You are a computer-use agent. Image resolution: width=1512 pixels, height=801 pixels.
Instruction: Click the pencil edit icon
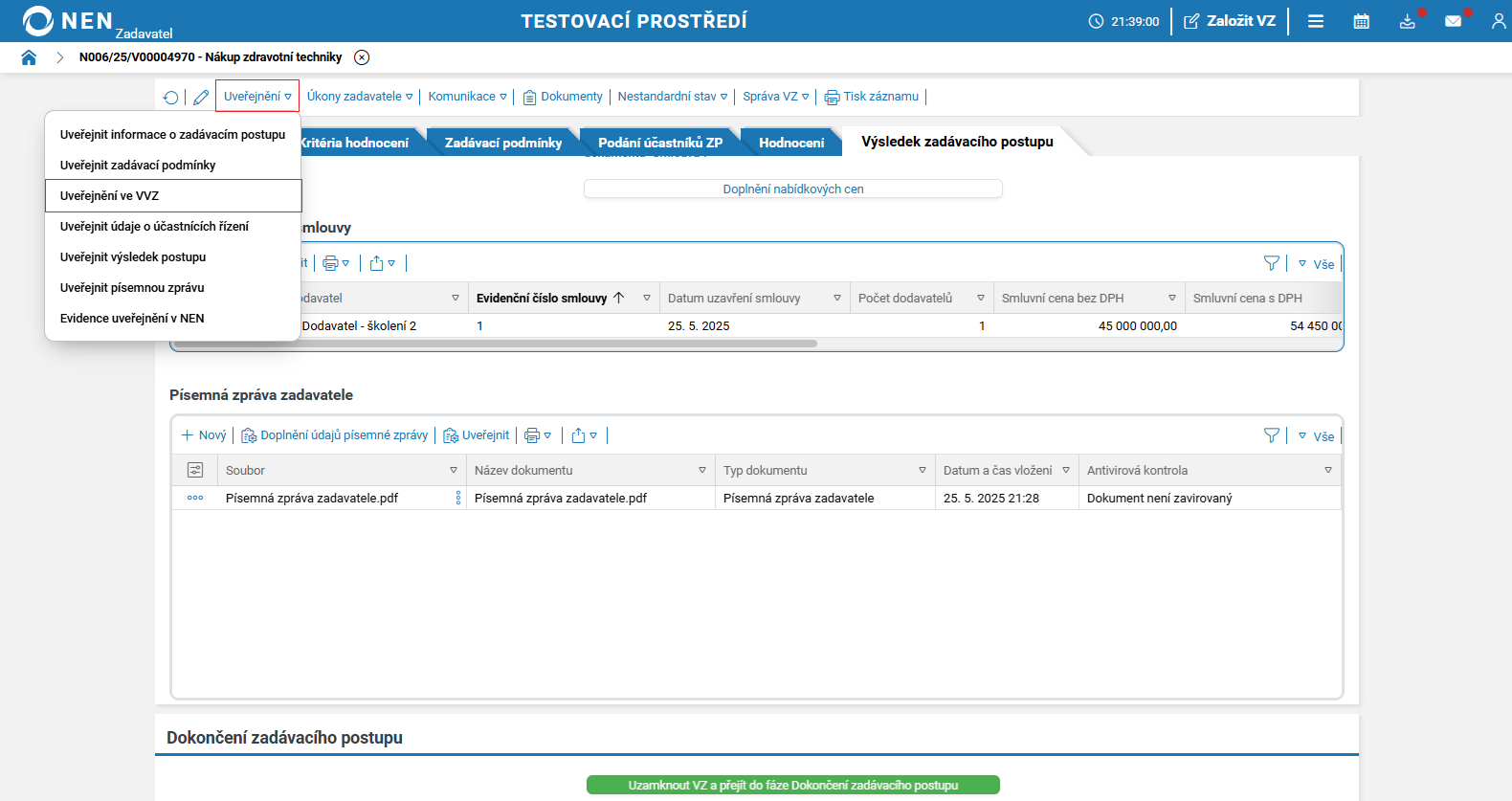tap(201, 97)
